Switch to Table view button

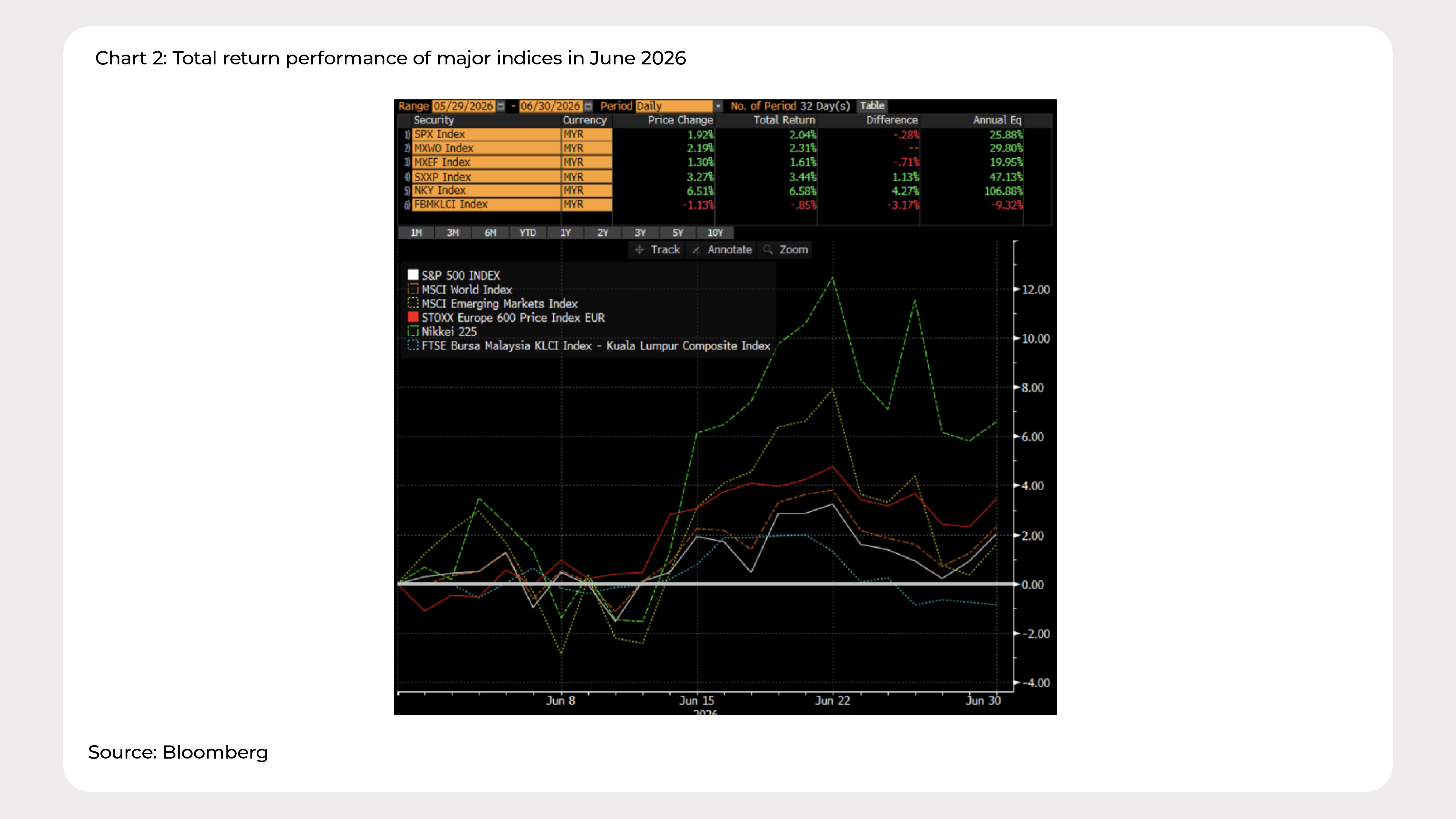[872, 106]
